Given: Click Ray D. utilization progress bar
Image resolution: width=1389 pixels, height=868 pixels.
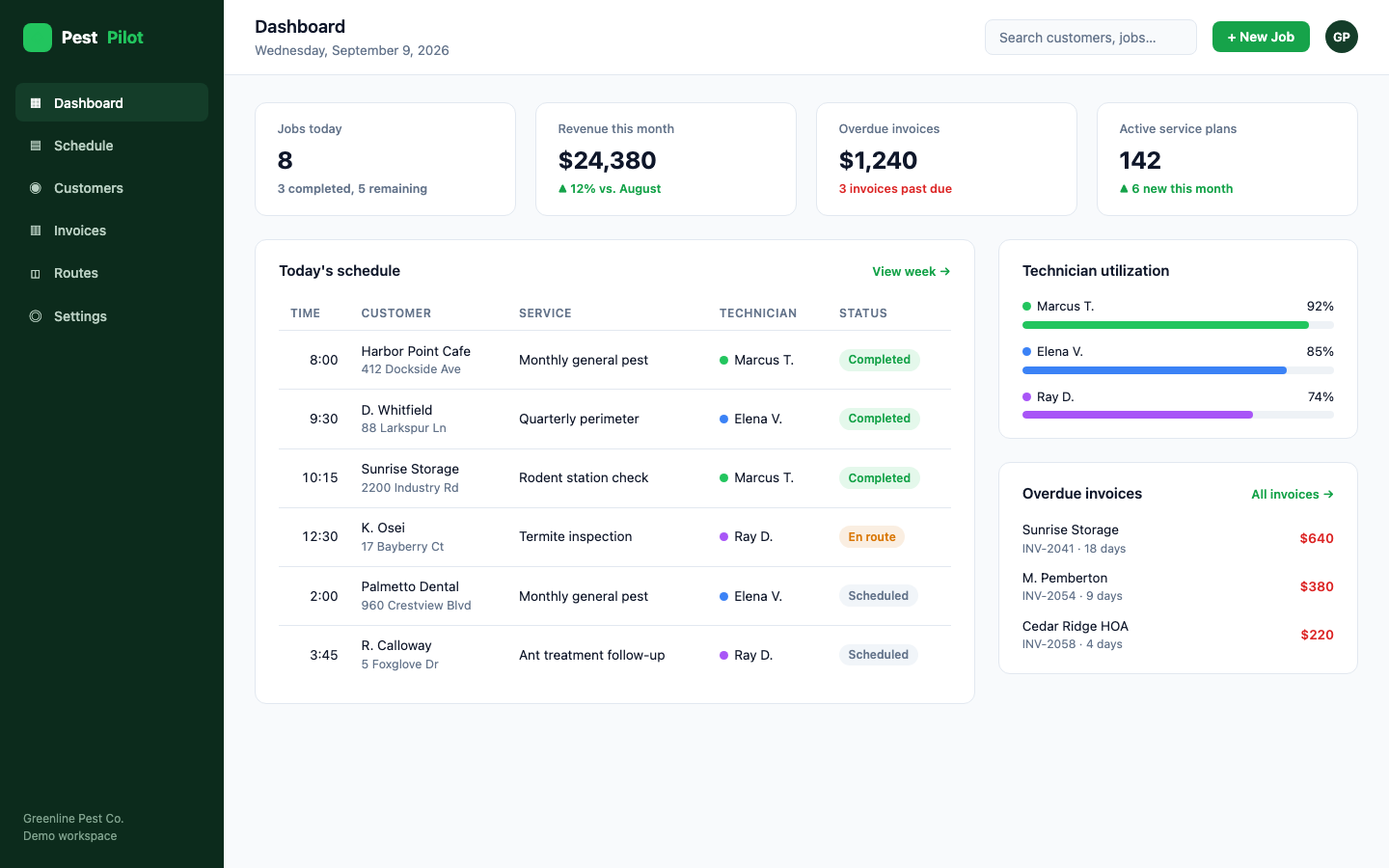Looking at the screenshot, I should point(1178,415).
